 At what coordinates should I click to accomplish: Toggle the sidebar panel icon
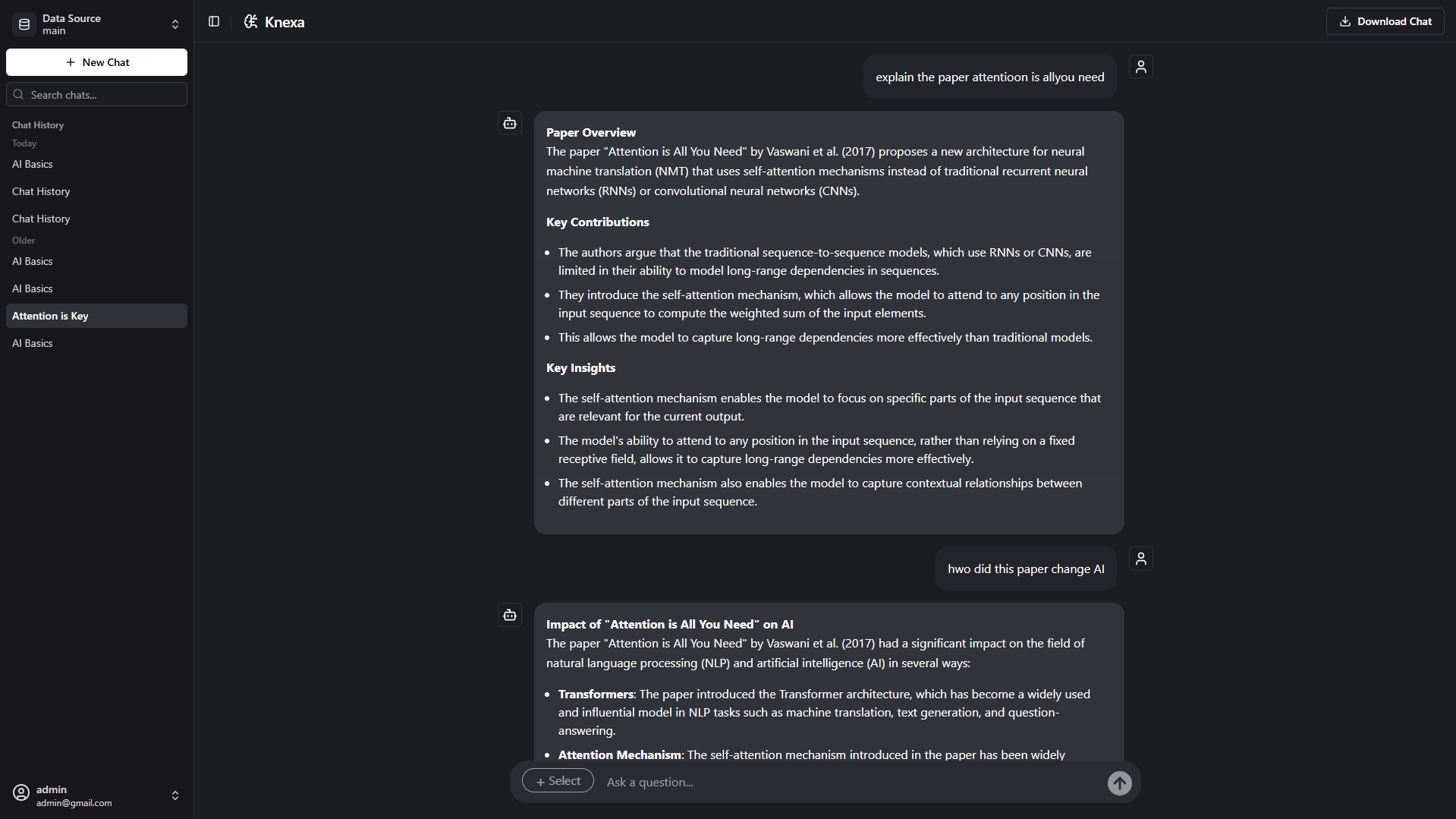click(214, 21)
